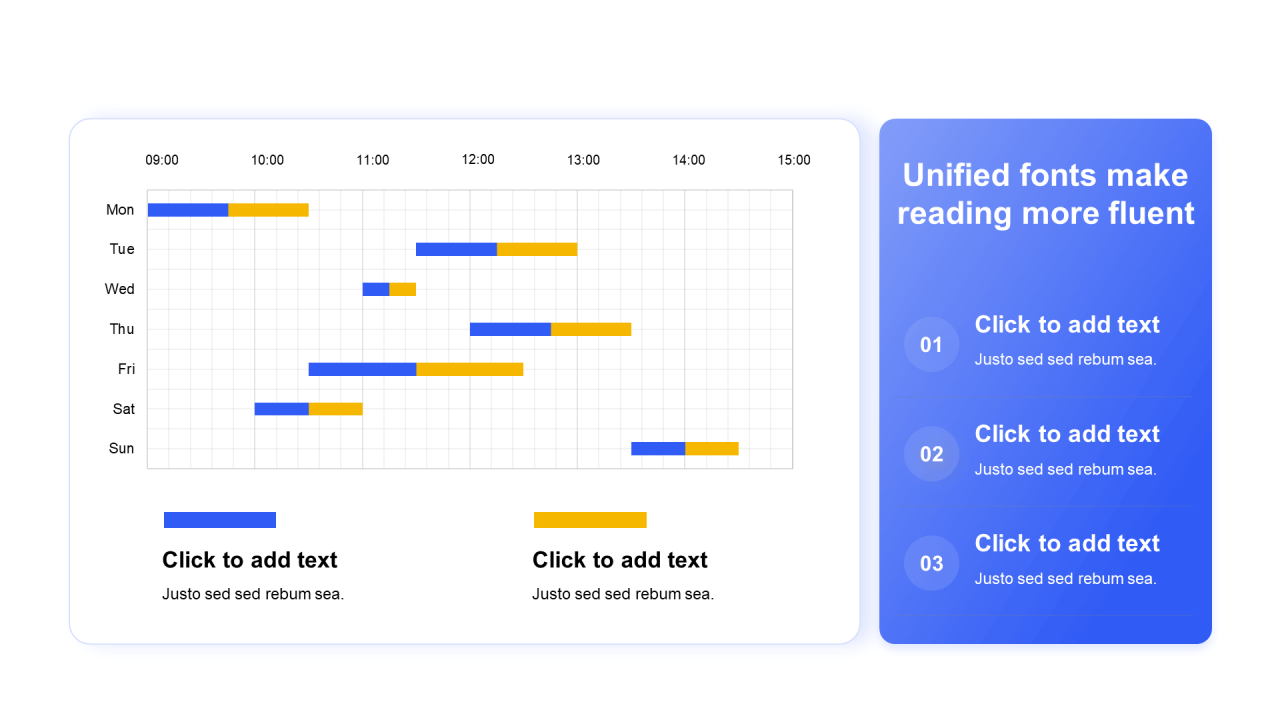Image resolution: width=1280 pixels, height=720 pixels.
Task: Click 'Click to add text' beside 01
Action: (1067, 325)
